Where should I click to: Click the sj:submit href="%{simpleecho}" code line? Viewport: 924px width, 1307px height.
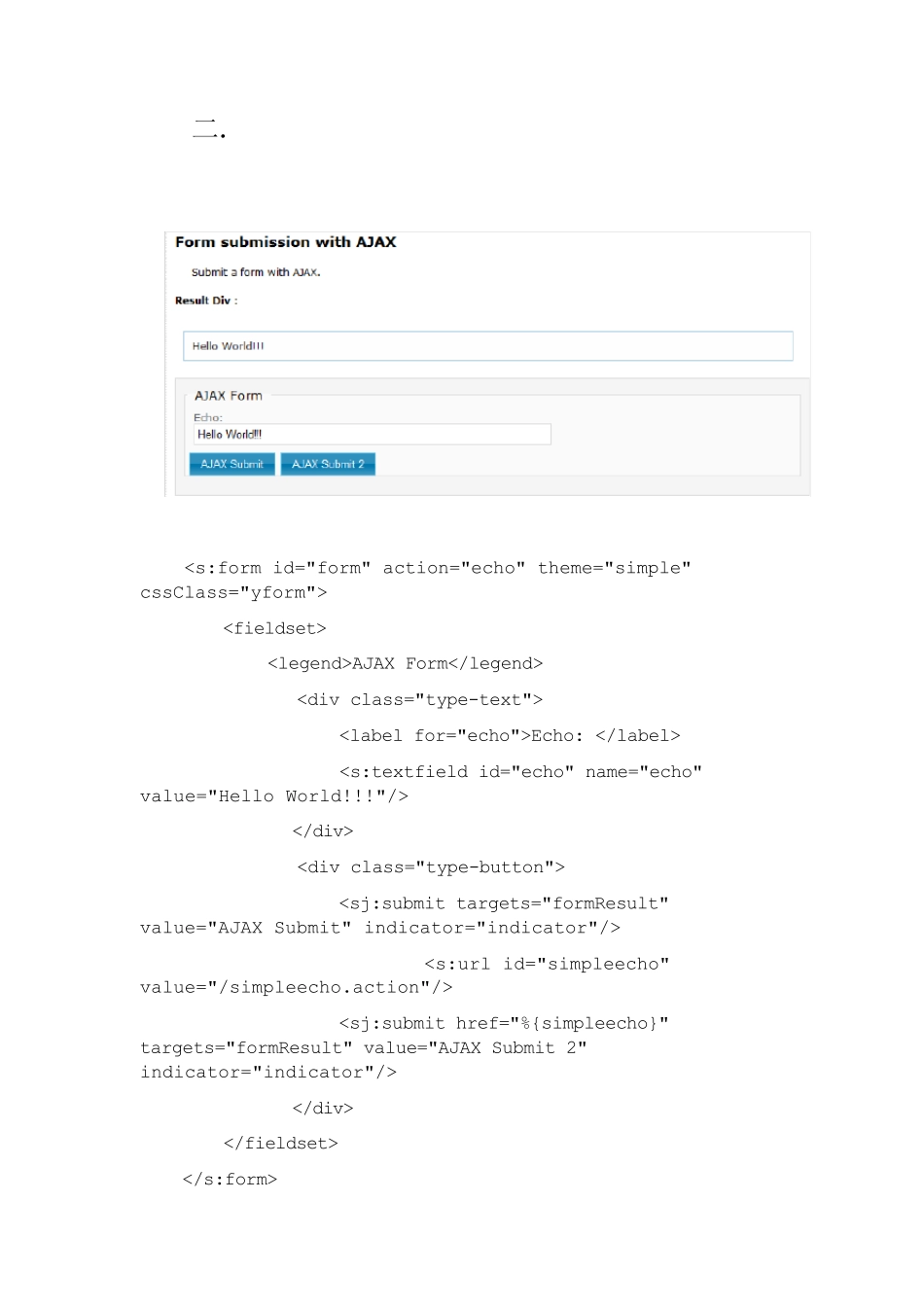pyautogui.click(x=503, y=1023)
